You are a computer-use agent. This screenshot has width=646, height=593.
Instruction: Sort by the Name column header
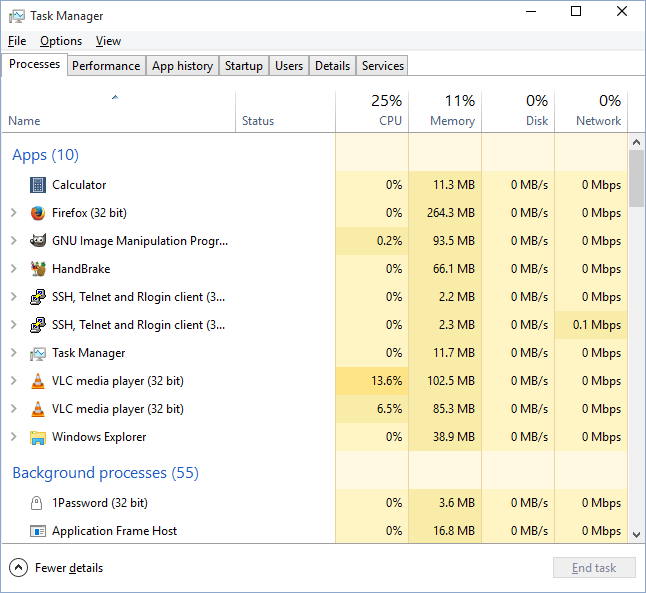point(119,112)
